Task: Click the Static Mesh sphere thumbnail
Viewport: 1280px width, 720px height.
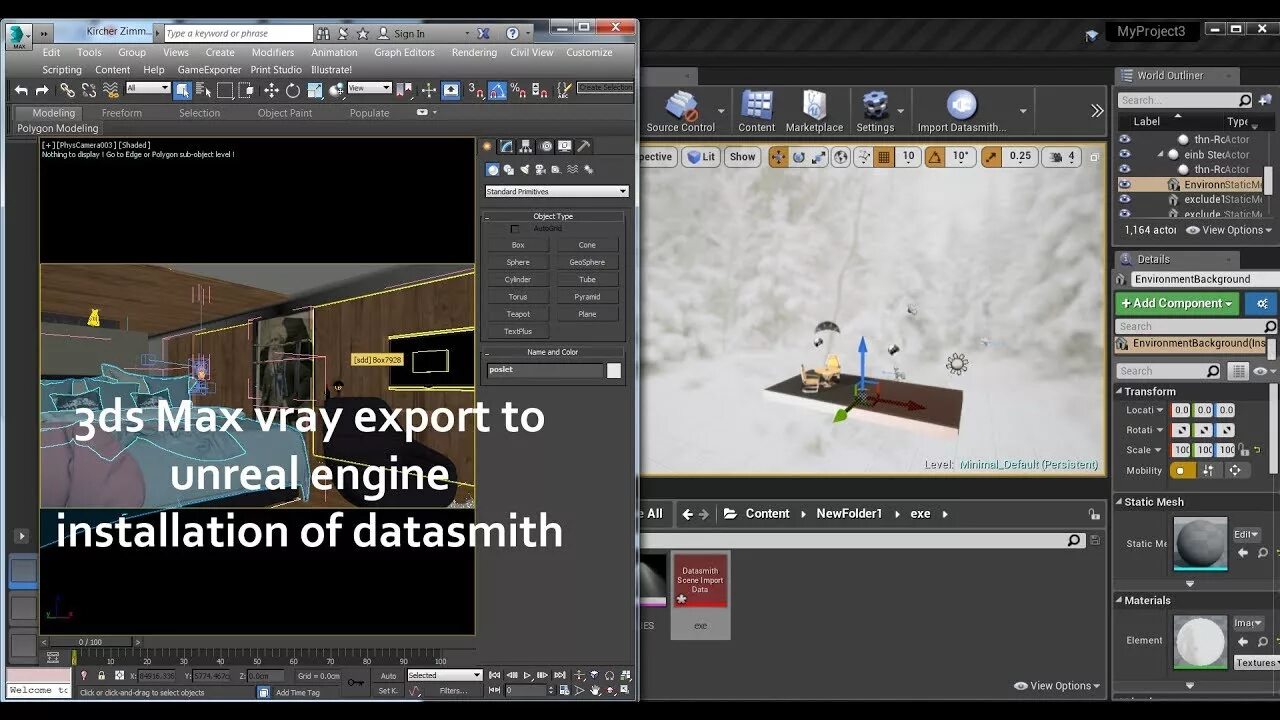Action: [1200, 545]
